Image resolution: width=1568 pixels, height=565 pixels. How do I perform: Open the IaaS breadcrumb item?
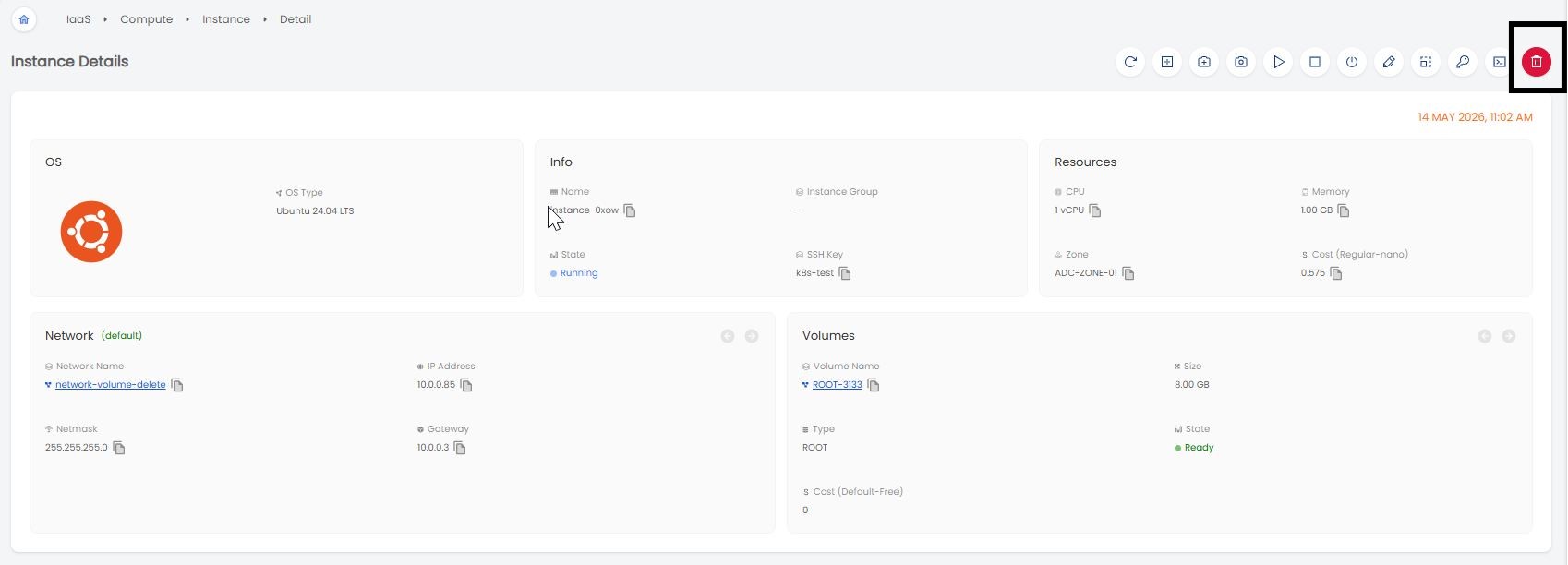click(x=78, y=19)
